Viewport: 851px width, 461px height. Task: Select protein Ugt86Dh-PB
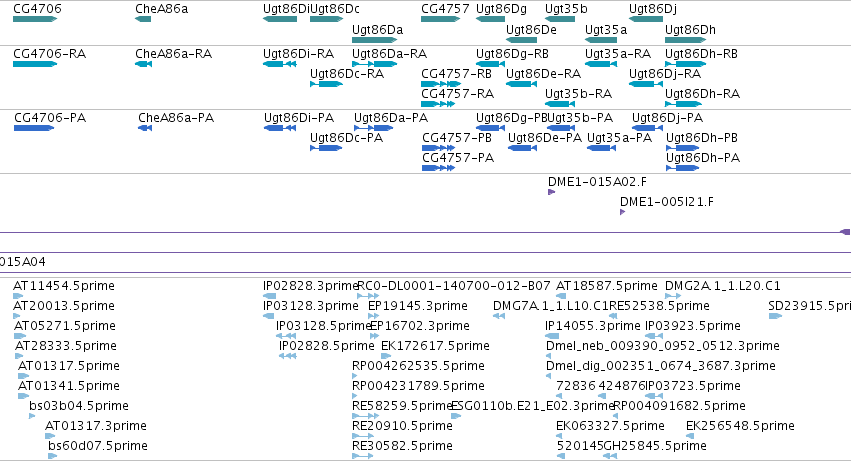[x=682, y=148]
